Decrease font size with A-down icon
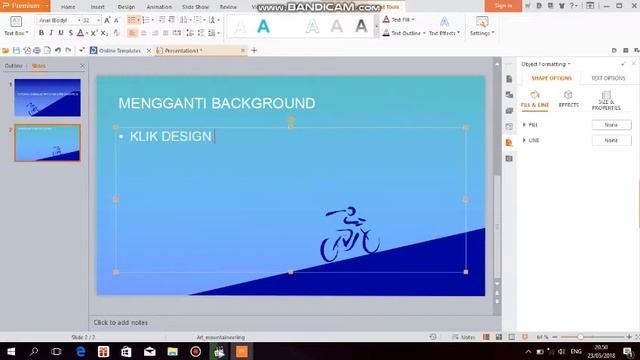Screen dimensions: 640x360 click(x=116, y=20)
